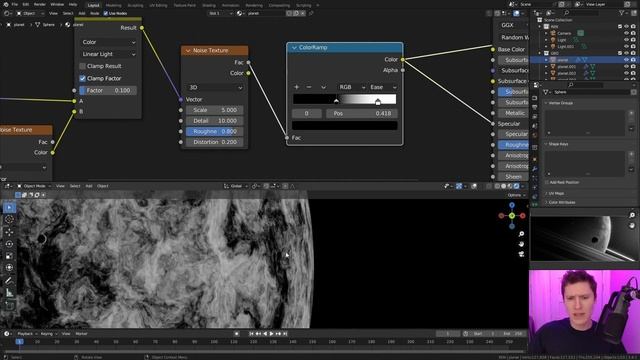This screenshot has height=360, width=640.
Task: Click the zoom magnifier icon in viewport
Action: [x=521, y=234]
